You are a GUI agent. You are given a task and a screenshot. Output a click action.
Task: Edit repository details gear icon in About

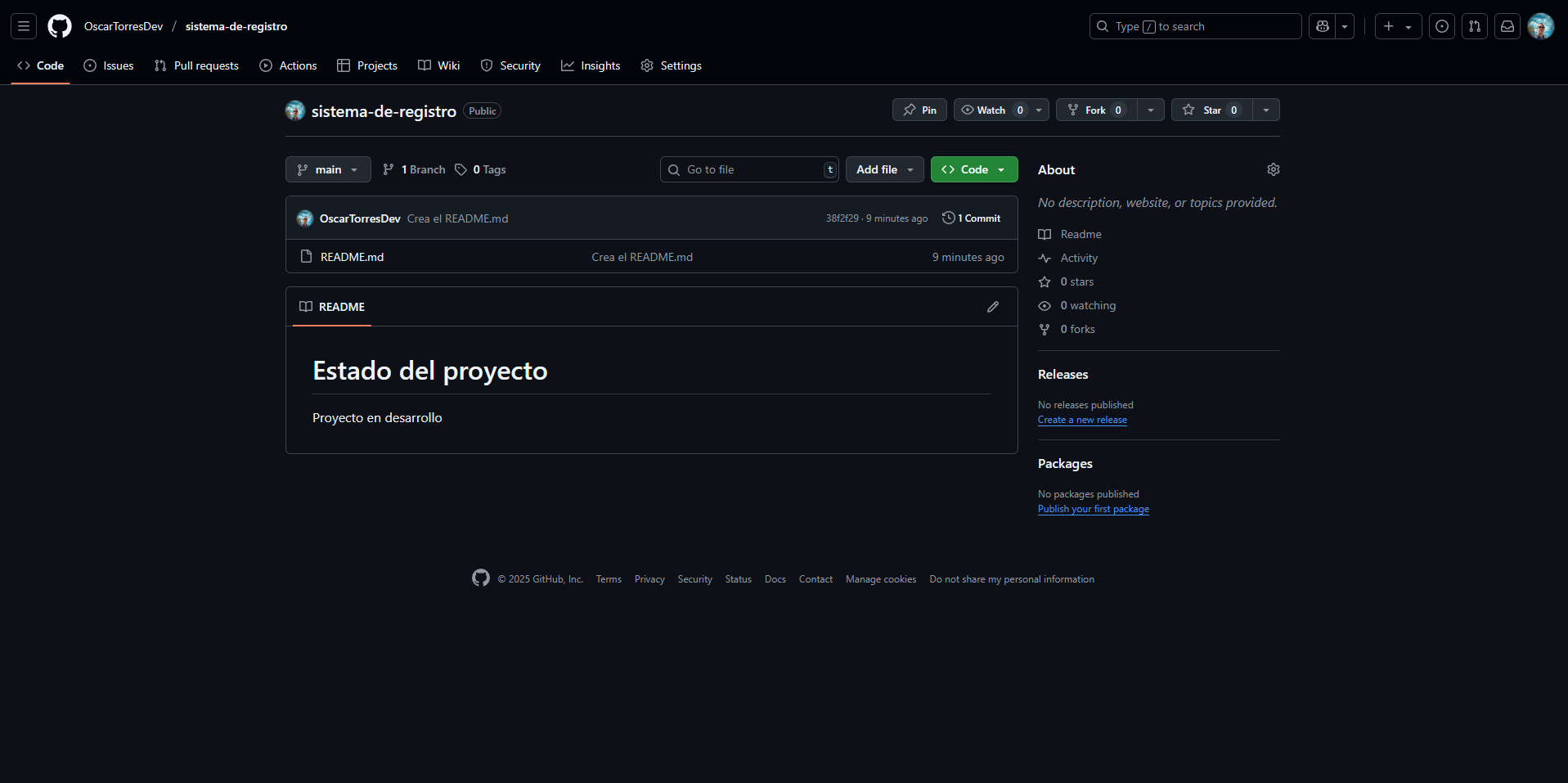click(x=1274, y=169)
